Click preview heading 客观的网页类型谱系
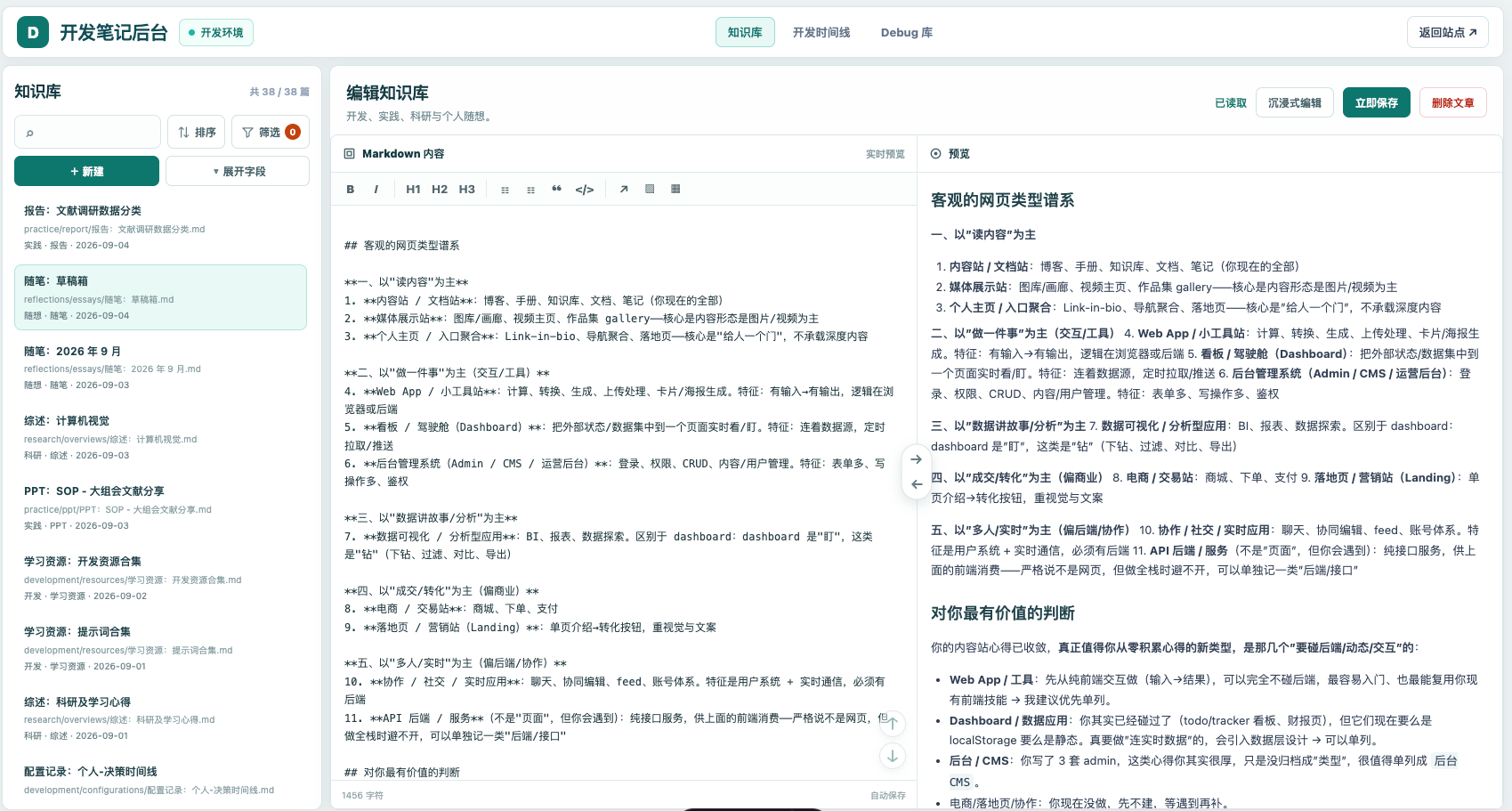1512x811 pixels. click(x=1002, y=200)
